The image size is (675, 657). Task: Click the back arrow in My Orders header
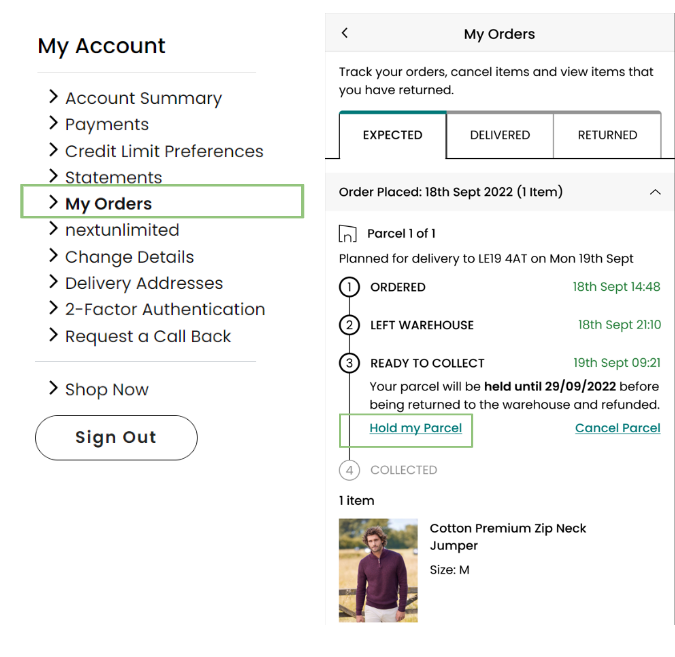pyautogui.click(x=345, y=33)
